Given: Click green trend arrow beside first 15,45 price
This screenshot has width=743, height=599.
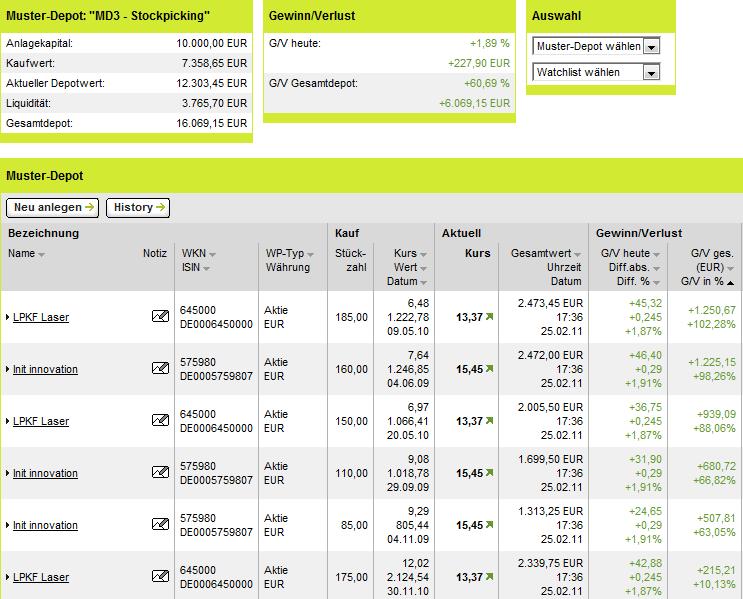Looking at the screenshot, I should pyautogui.click(x=489, y=369).
